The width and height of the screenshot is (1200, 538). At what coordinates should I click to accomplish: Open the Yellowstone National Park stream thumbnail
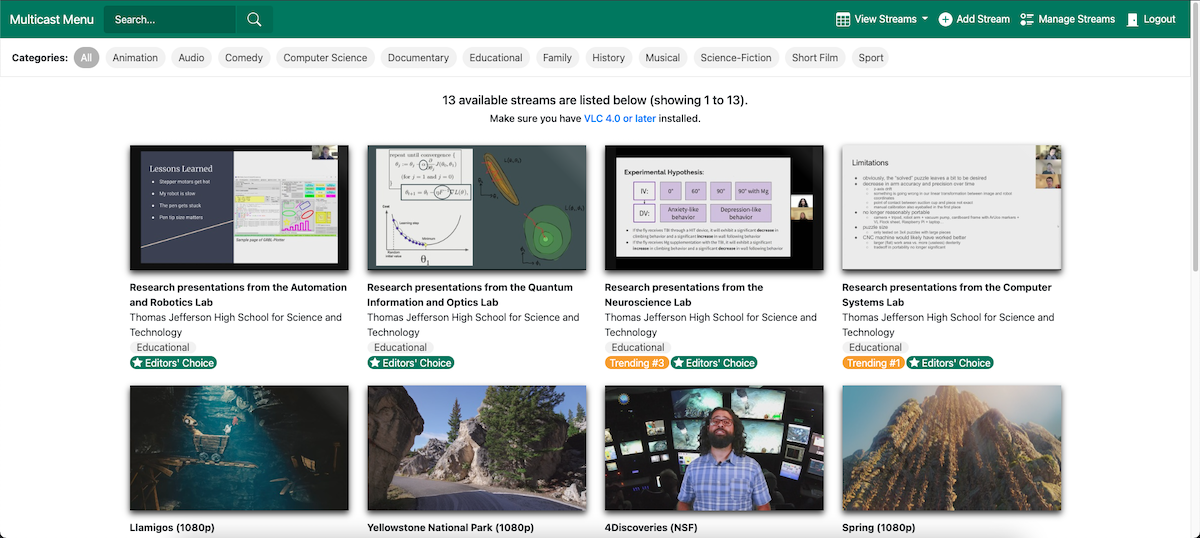pyautogui.click(x=477, y=448)
